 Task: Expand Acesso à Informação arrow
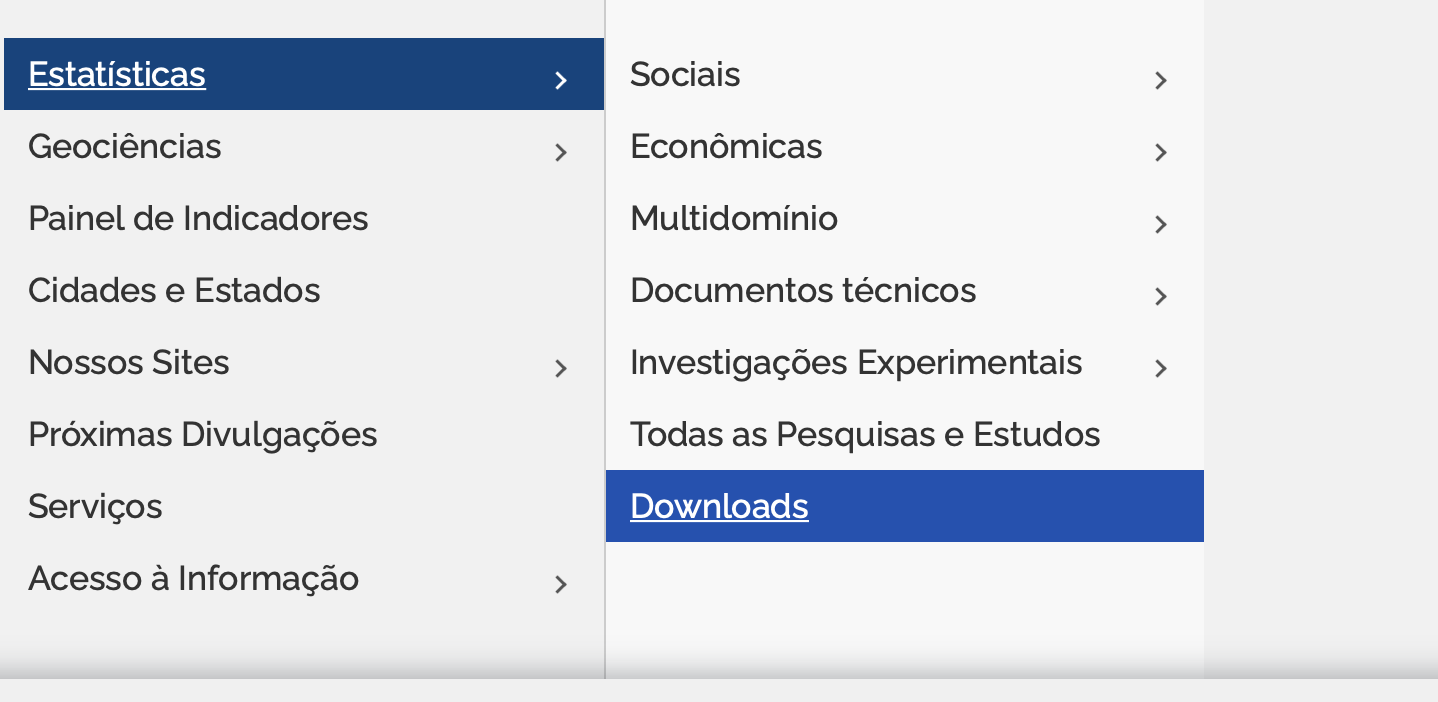[x=561, y=584]
